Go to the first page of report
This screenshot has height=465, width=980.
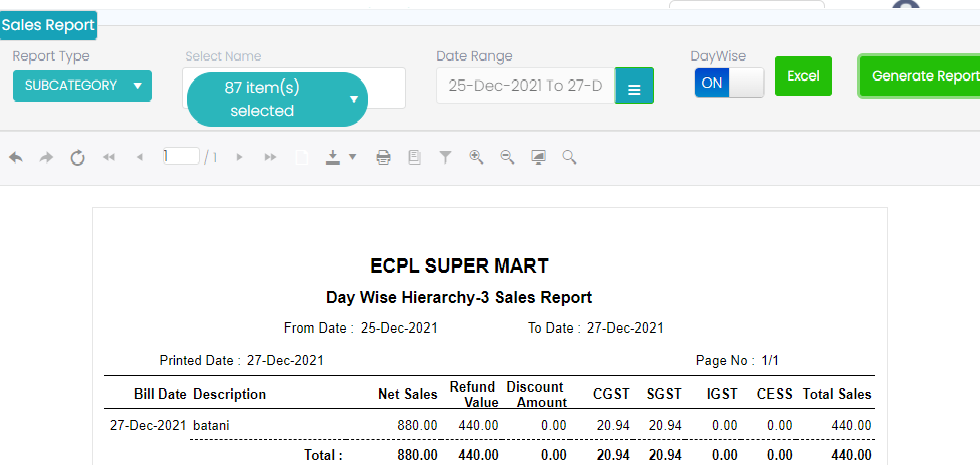tap(109, 157)
